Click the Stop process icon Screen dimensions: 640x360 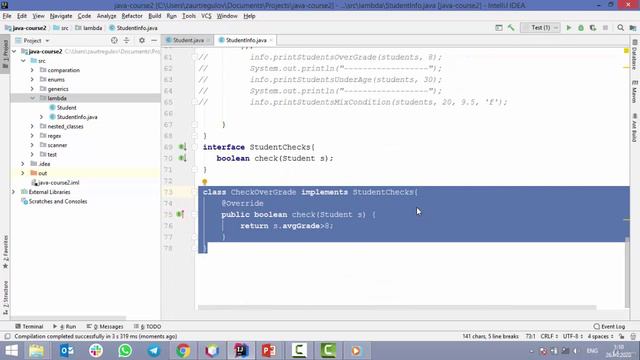coord(605,28)
